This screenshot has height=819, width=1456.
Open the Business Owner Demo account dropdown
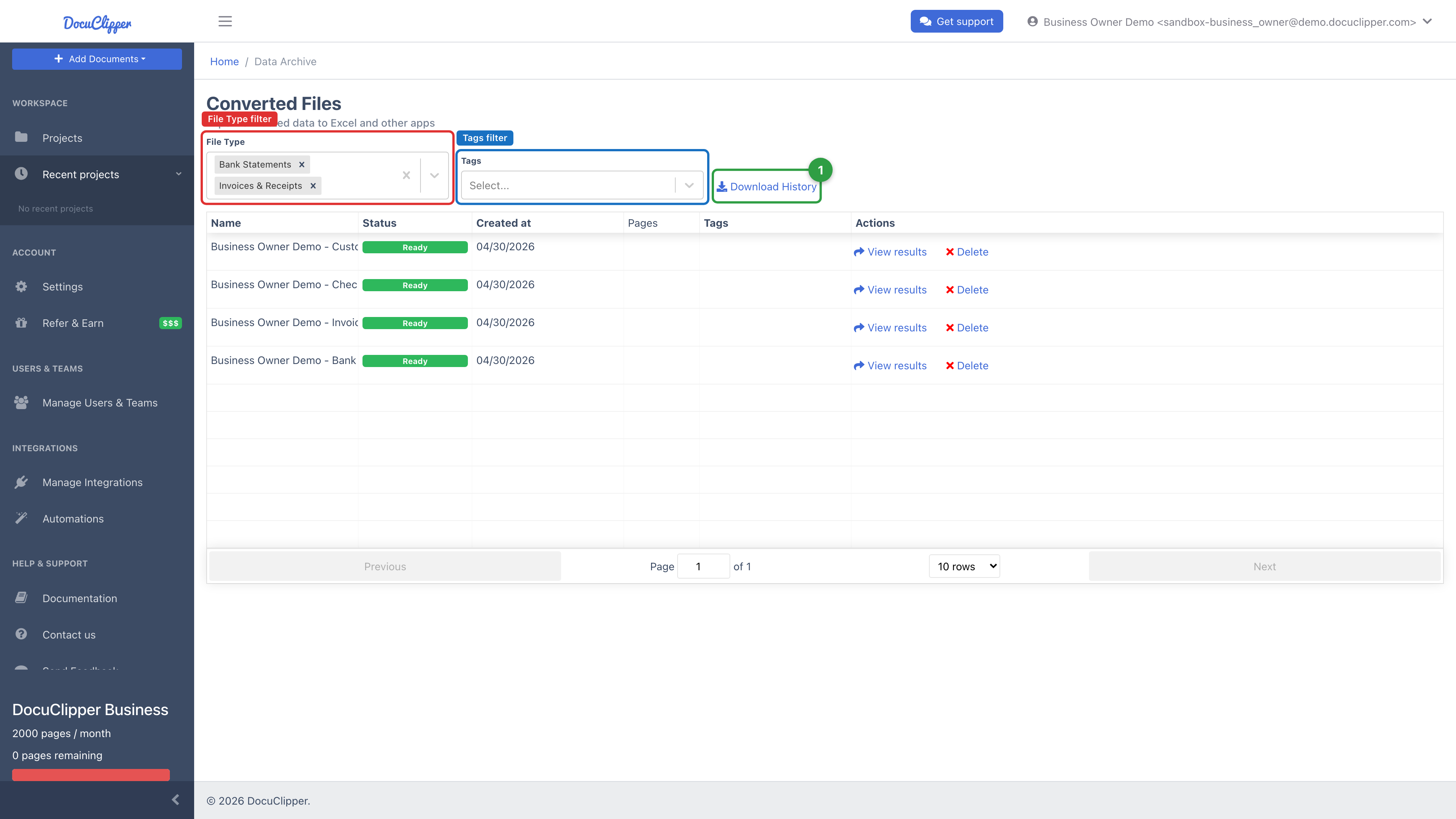point(1229,22)
